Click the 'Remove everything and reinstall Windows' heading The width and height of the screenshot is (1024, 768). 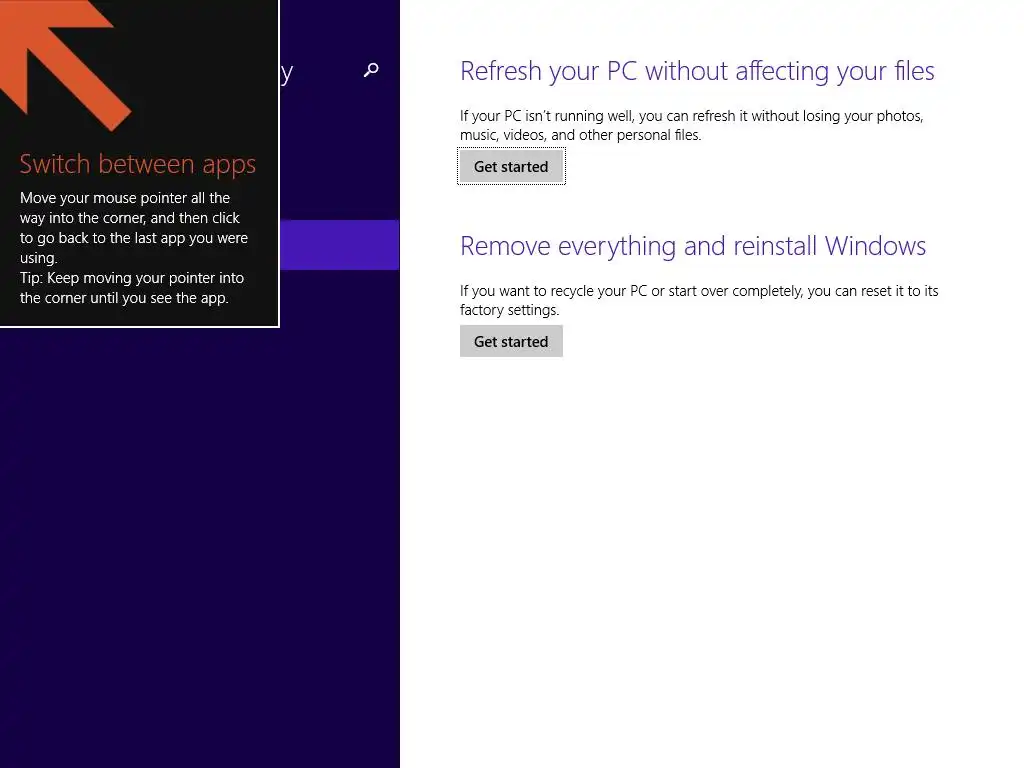[692, 246]
